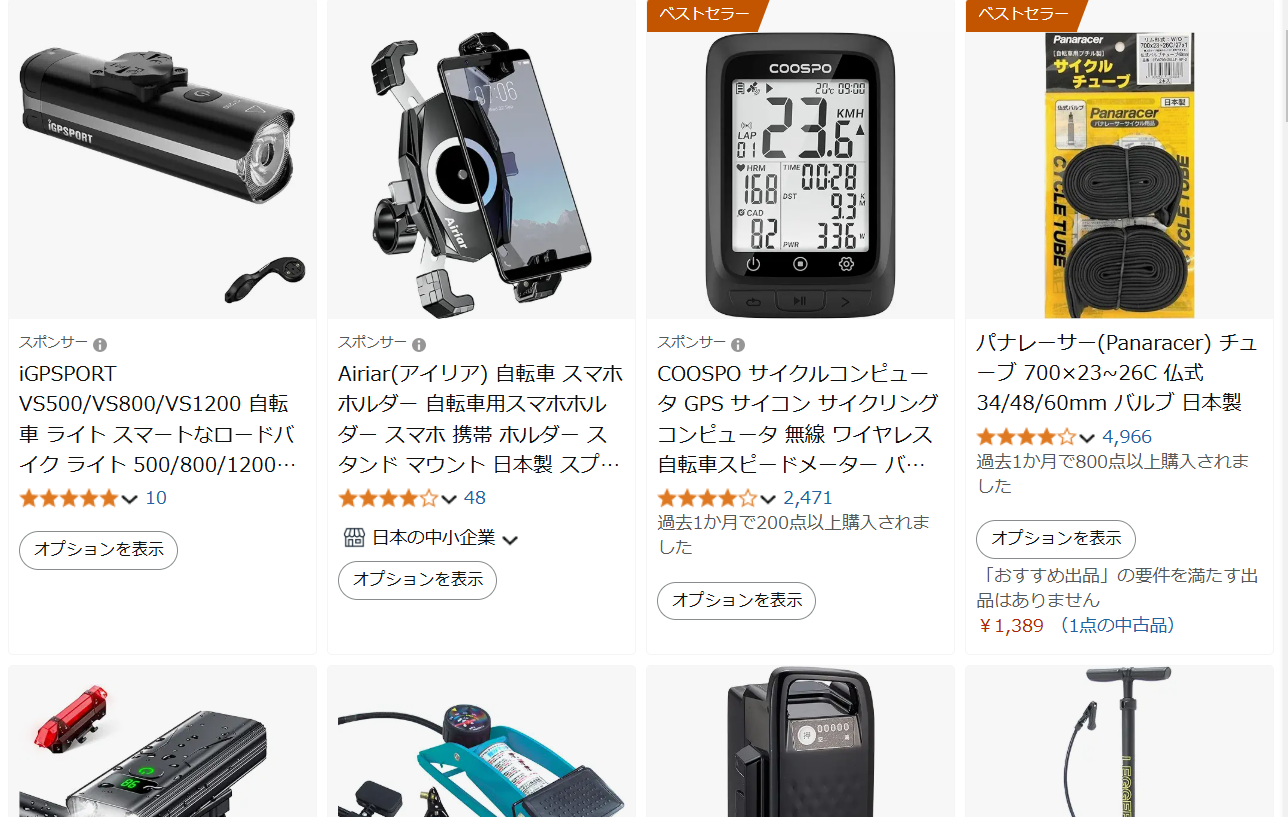
Task: Click the Japanese small business store icon
Action: point(354,538)
